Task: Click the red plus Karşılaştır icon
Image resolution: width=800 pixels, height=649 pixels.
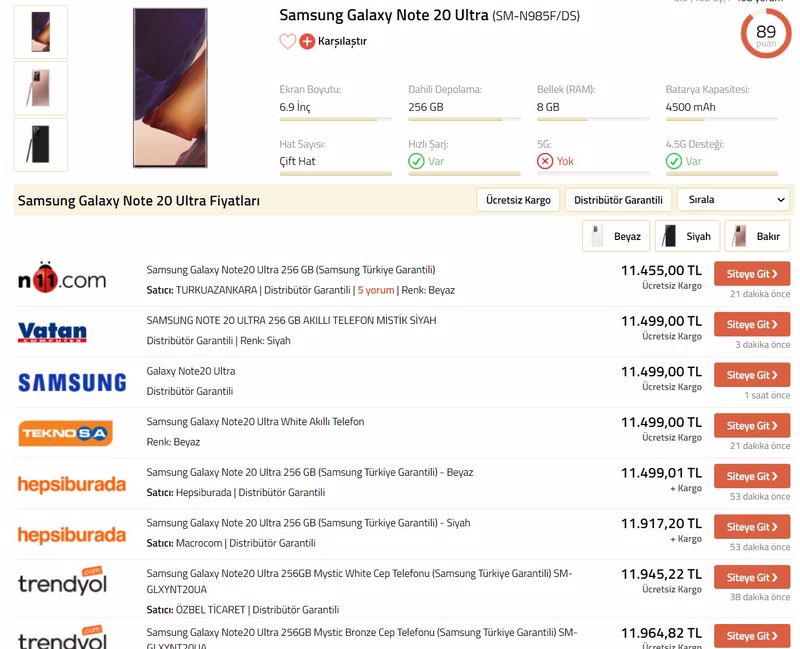Action: coord(307,41)
